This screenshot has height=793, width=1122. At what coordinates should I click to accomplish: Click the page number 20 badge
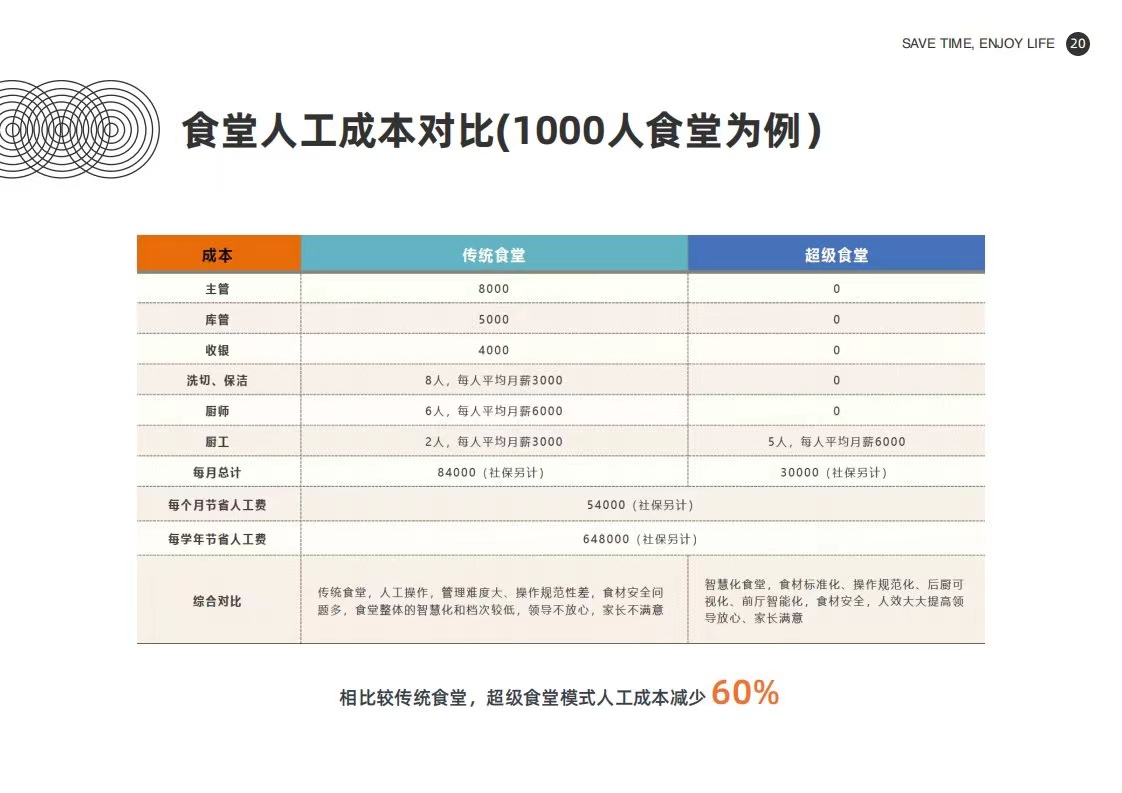1078,44
